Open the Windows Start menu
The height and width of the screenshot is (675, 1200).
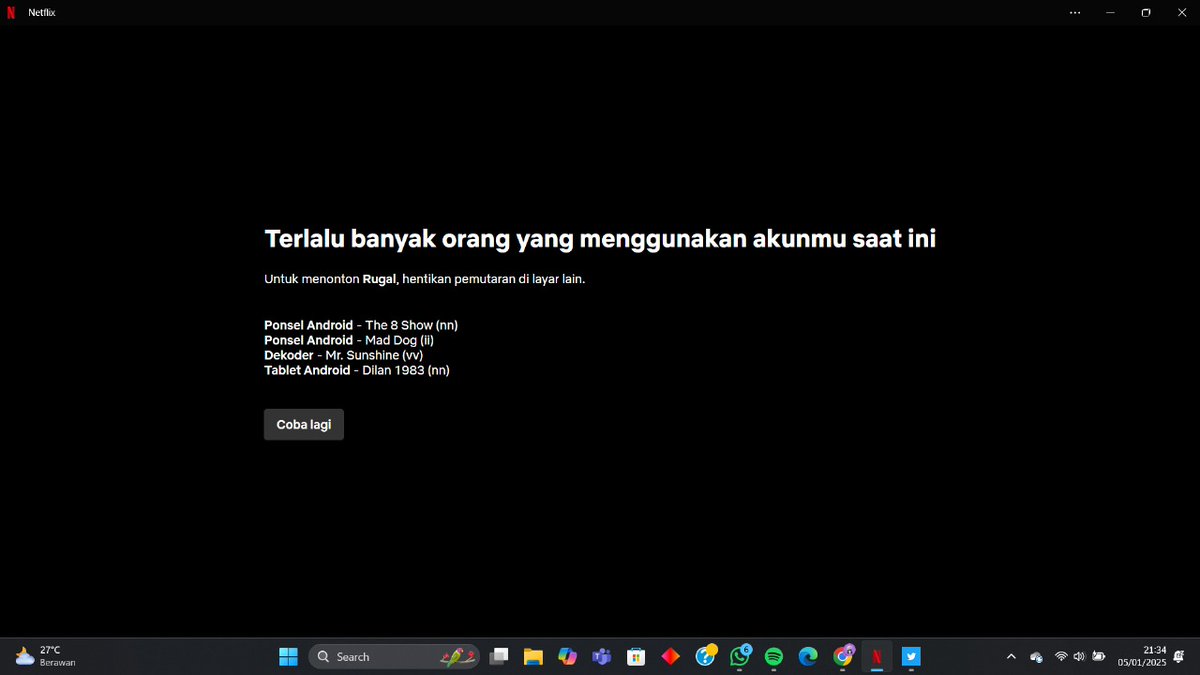[x=288, y=657]
